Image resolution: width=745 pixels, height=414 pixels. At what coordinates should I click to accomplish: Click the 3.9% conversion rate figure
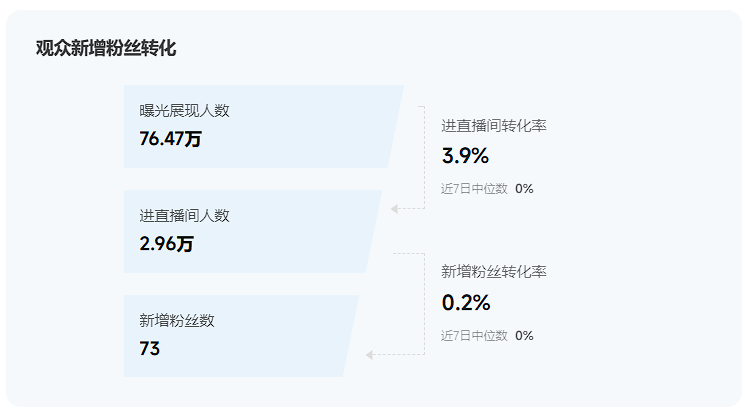(x=465, y=156)
